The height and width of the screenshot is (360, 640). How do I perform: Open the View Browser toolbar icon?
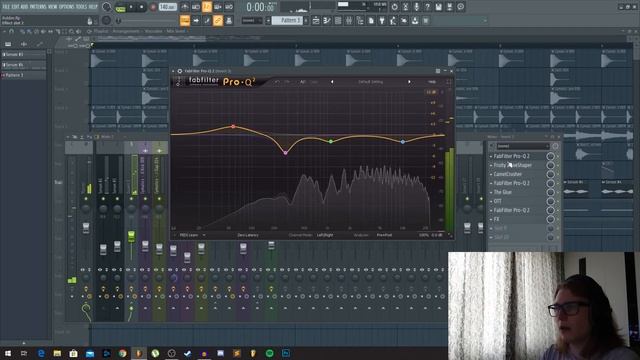click(360, 20)
